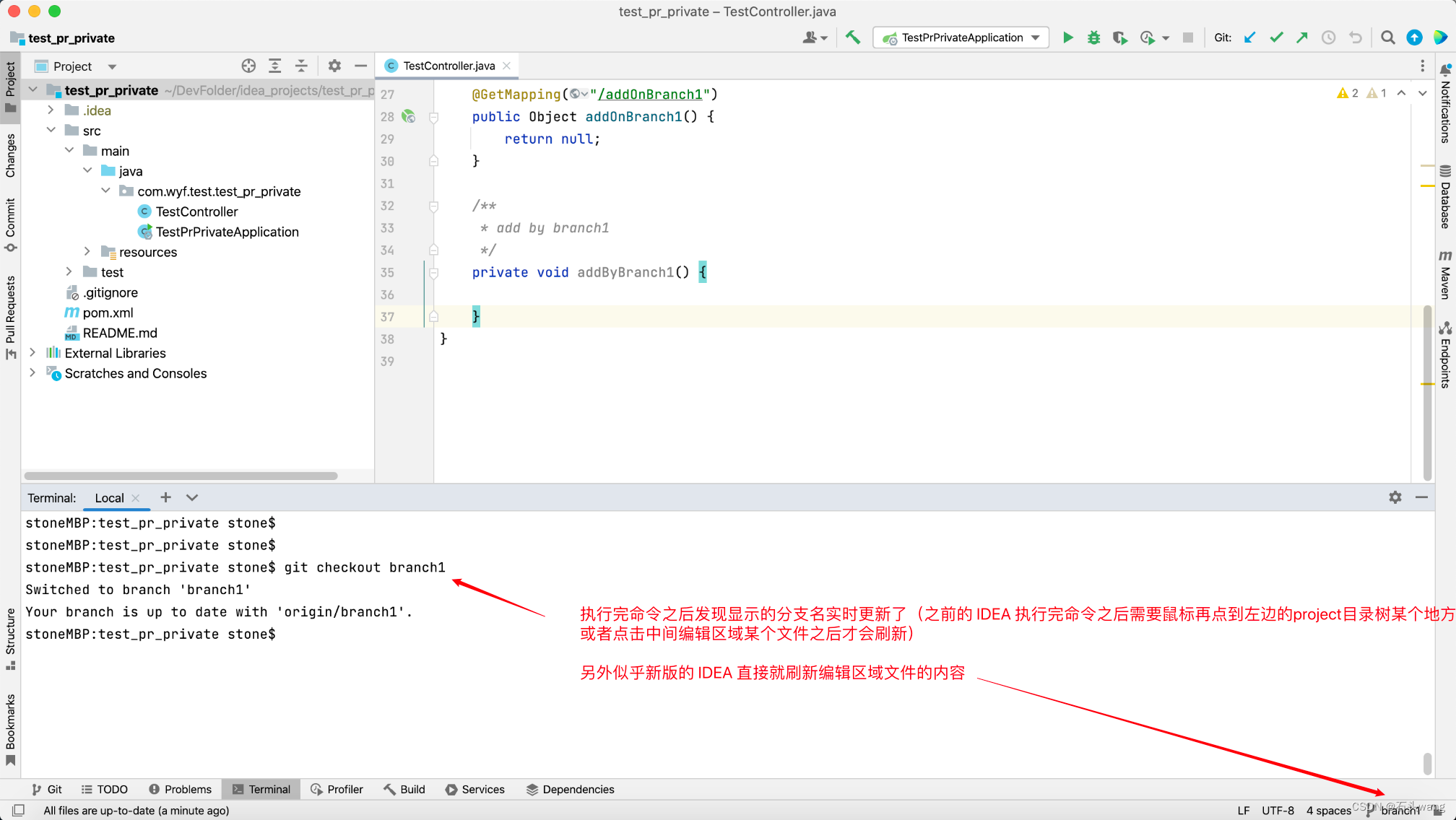
Task: Open the Profiler bottom tool tab
Action: click(x=337, y=789)
